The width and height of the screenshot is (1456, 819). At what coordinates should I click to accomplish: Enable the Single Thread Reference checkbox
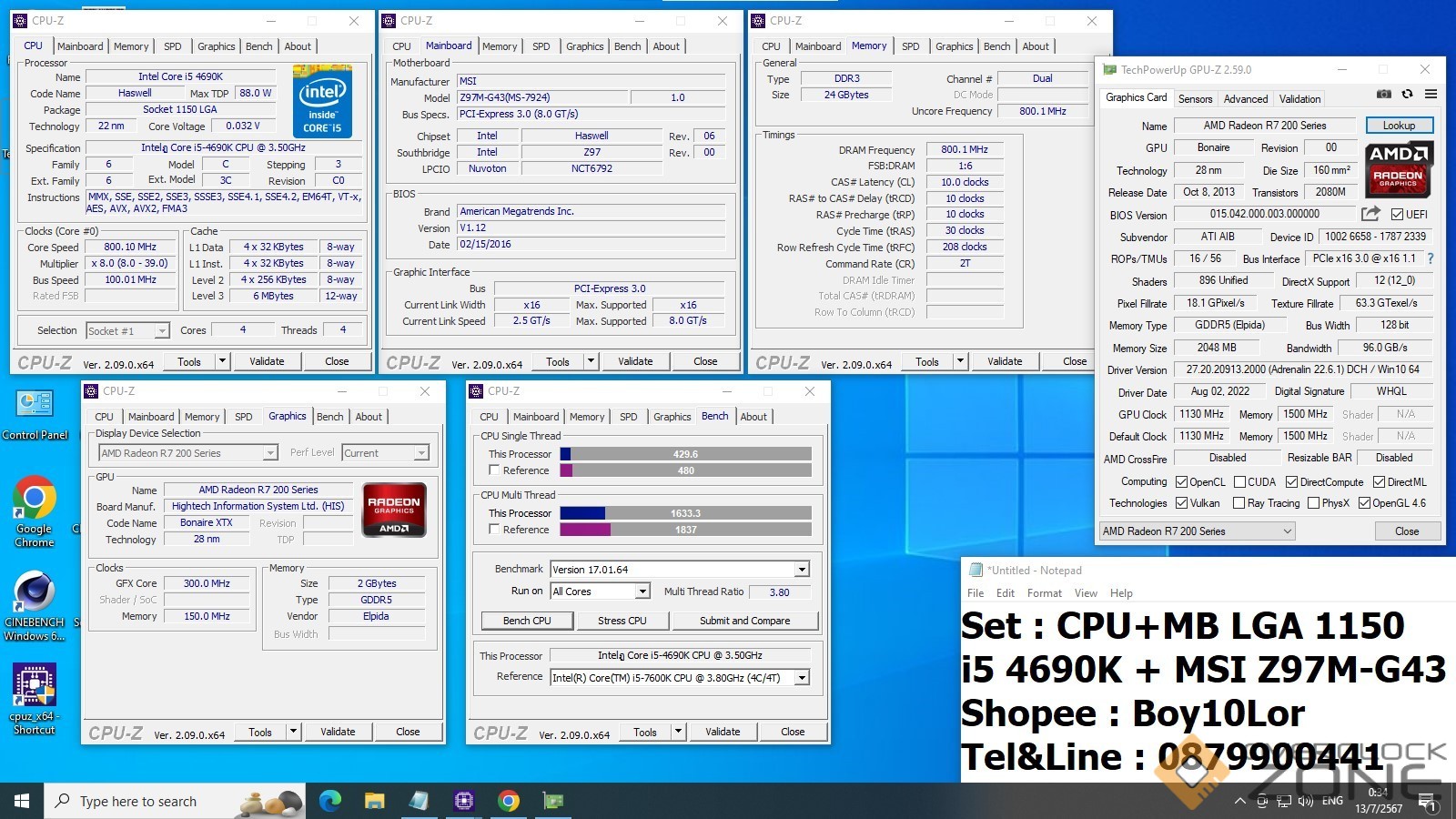494,470
